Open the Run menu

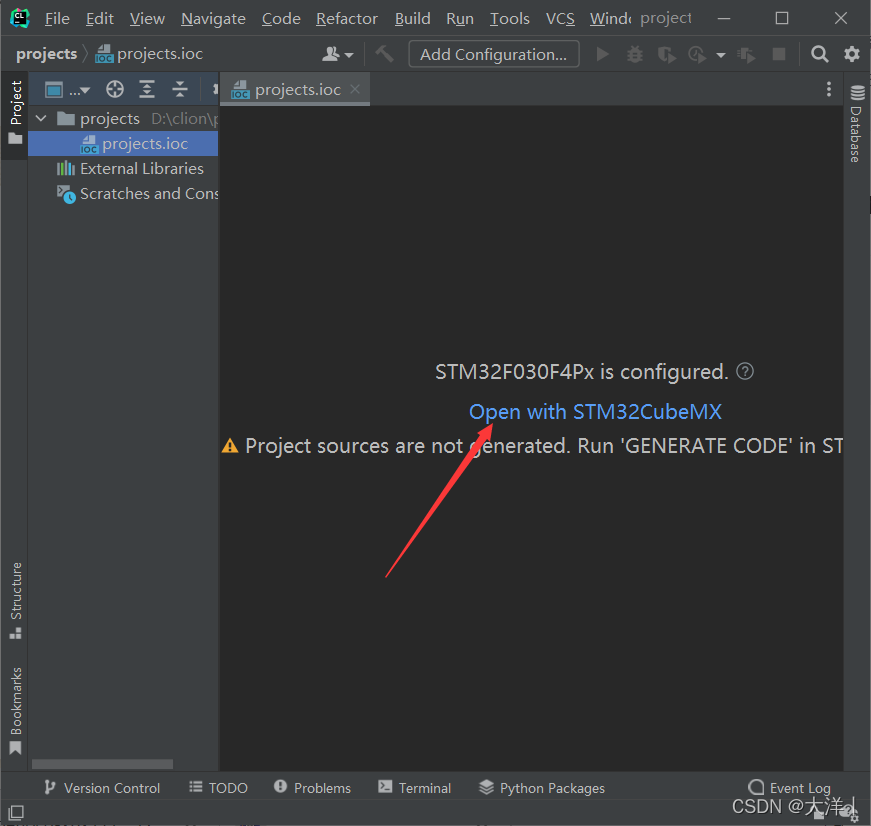click(460, 19)
